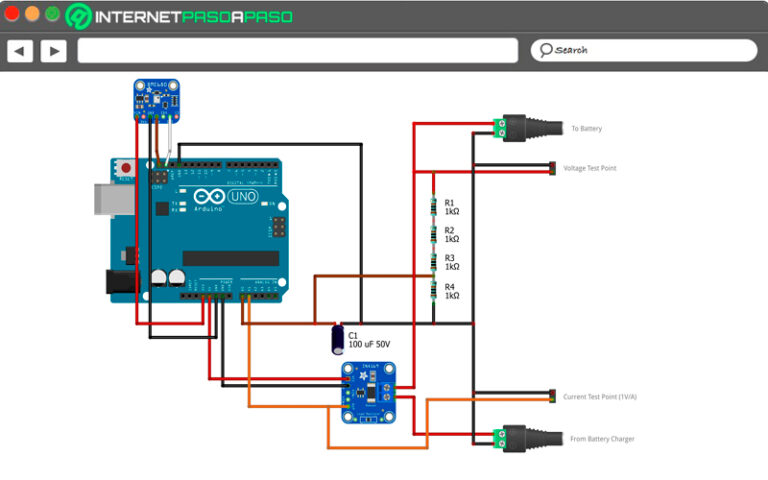The width and height of the screenshot is (768, 480).
Task: Click the browser back arrow button
Action: tap(21, 51)
